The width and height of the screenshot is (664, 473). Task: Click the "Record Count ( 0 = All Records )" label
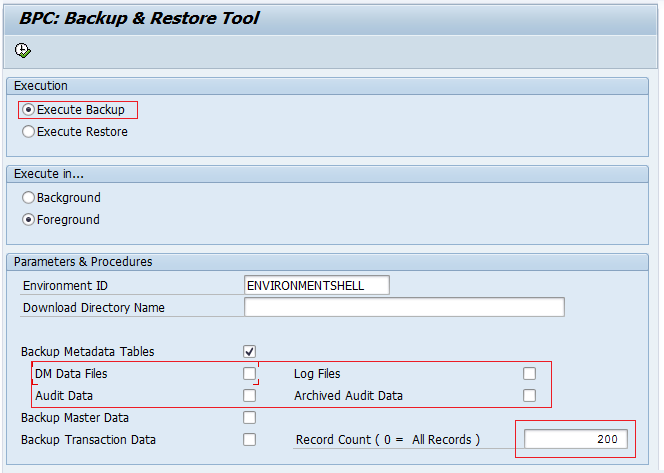tap(388, 440)
